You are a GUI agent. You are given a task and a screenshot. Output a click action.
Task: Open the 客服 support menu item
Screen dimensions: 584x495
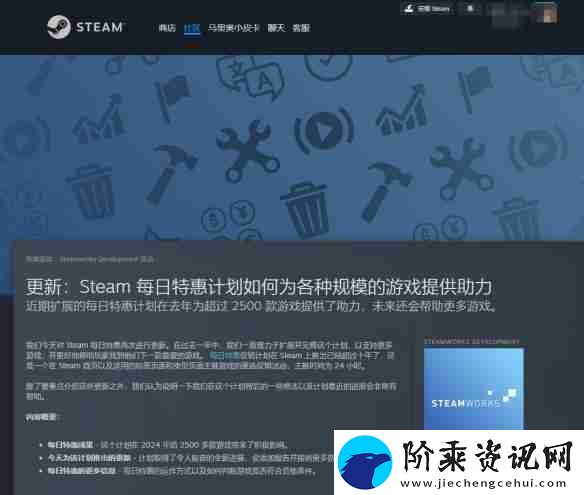click(x=301, y=28)
